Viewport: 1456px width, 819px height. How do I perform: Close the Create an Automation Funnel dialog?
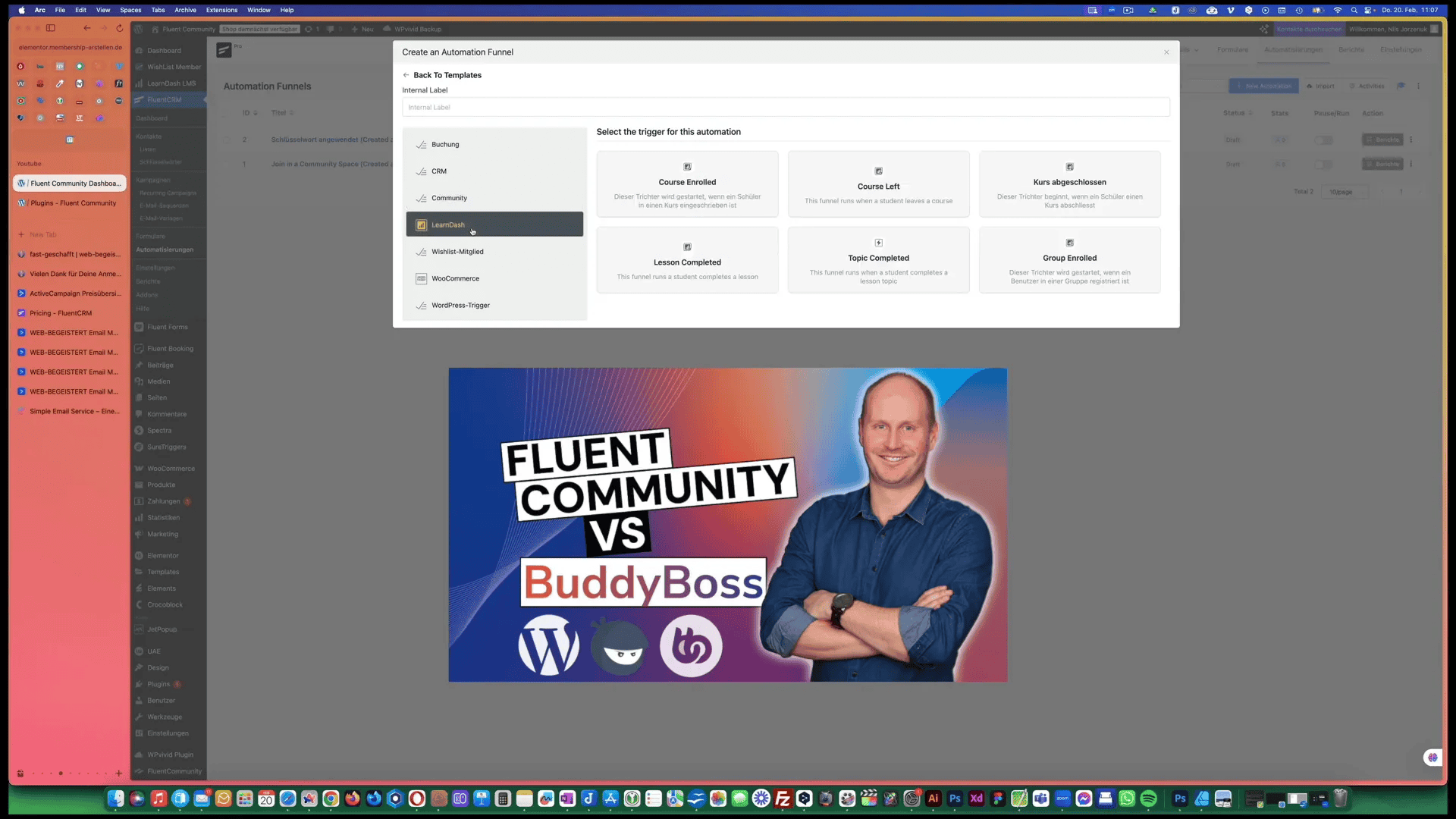[x=1166, y=52]
